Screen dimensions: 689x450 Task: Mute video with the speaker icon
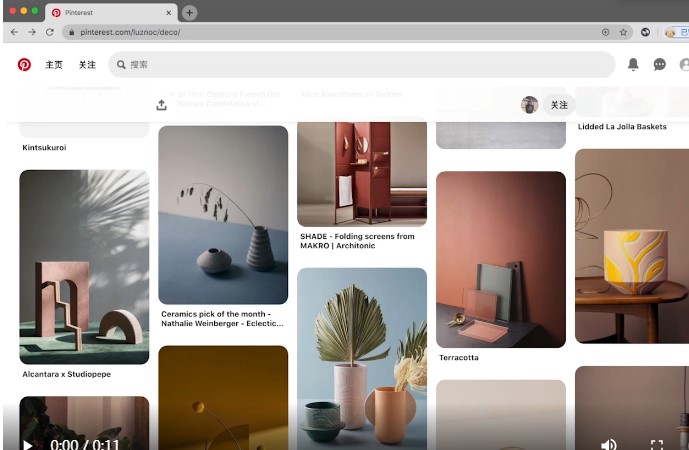pyautogui.click(x=609, y=444)
